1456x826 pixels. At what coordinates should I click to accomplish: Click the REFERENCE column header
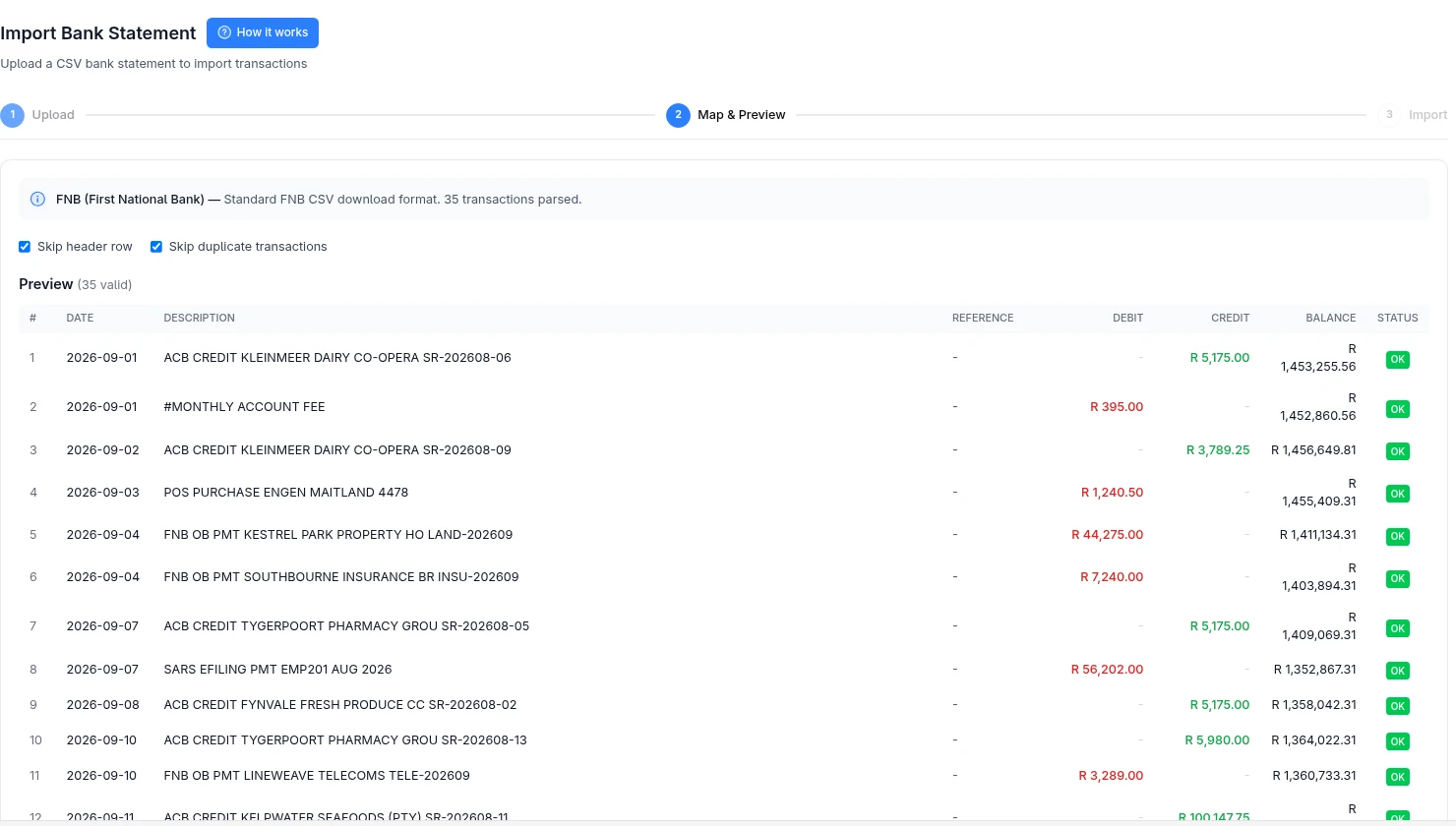pyautogui.click(x=982, y=318)
